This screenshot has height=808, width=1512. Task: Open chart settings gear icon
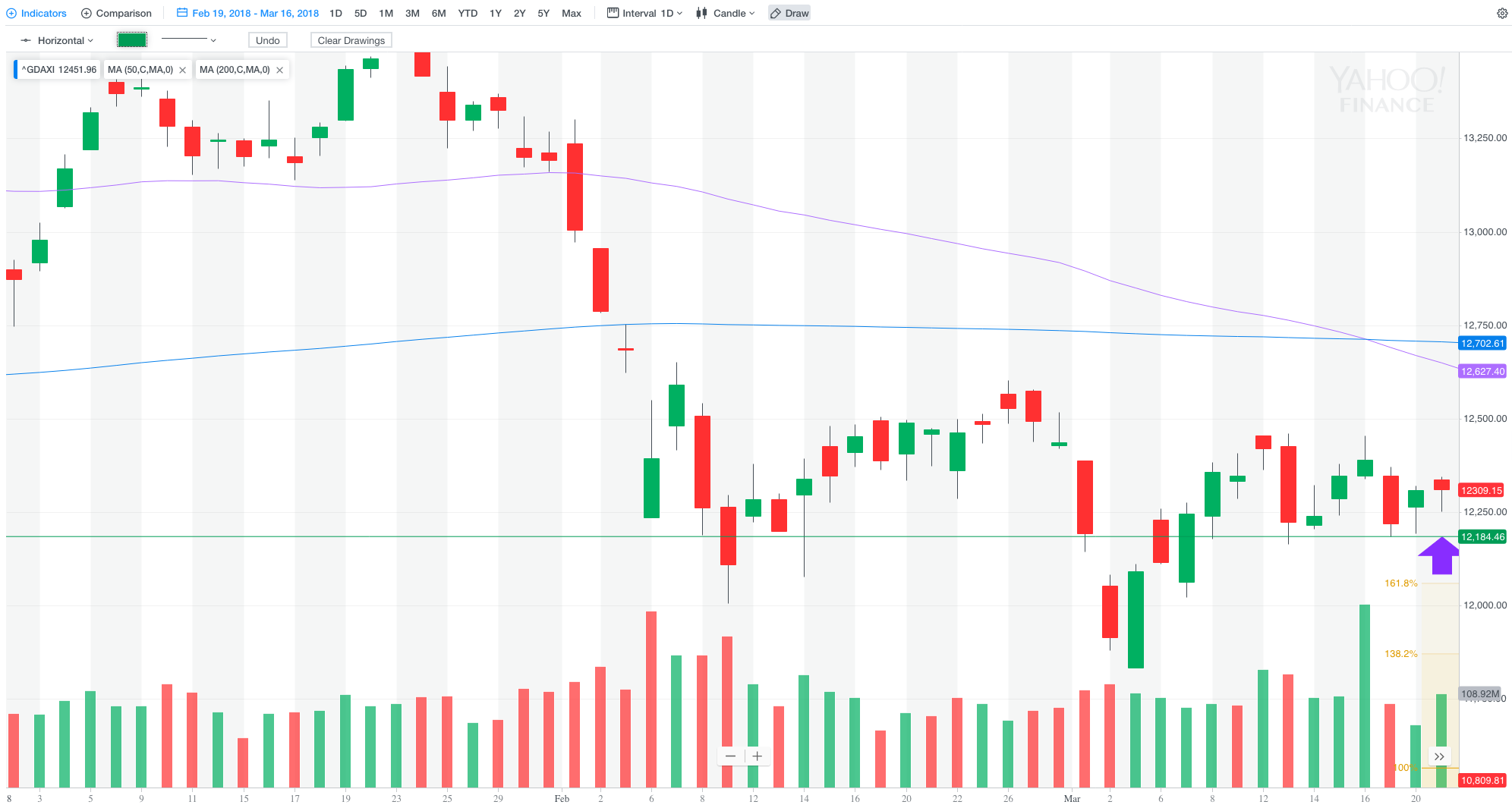point(1501,14)
